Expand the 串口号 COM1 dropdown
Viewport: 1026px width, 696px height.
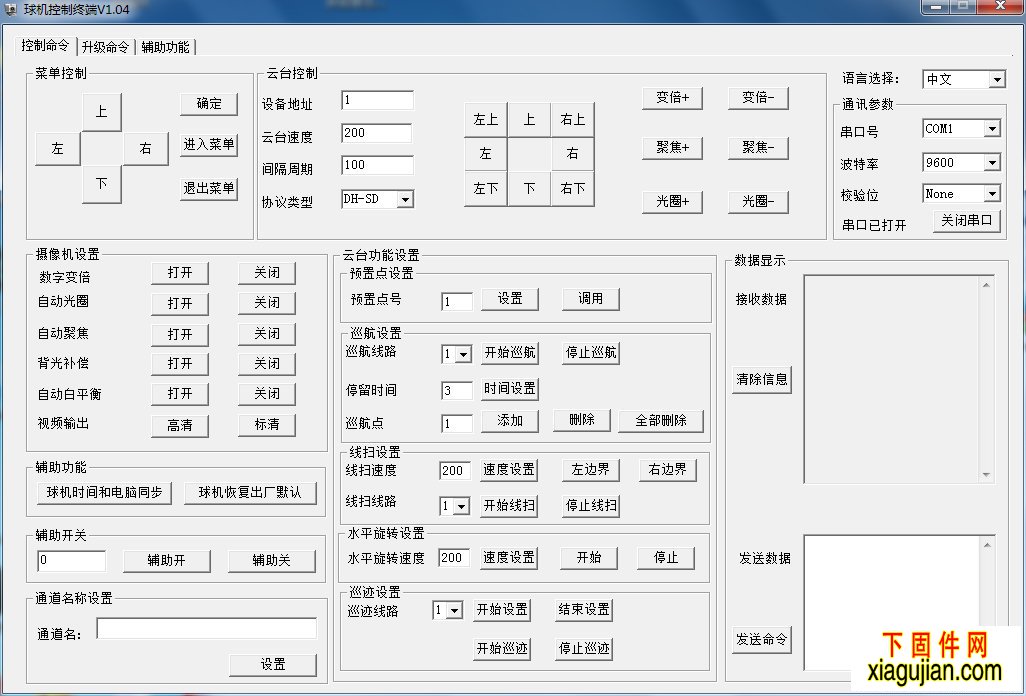pos(992,129)
